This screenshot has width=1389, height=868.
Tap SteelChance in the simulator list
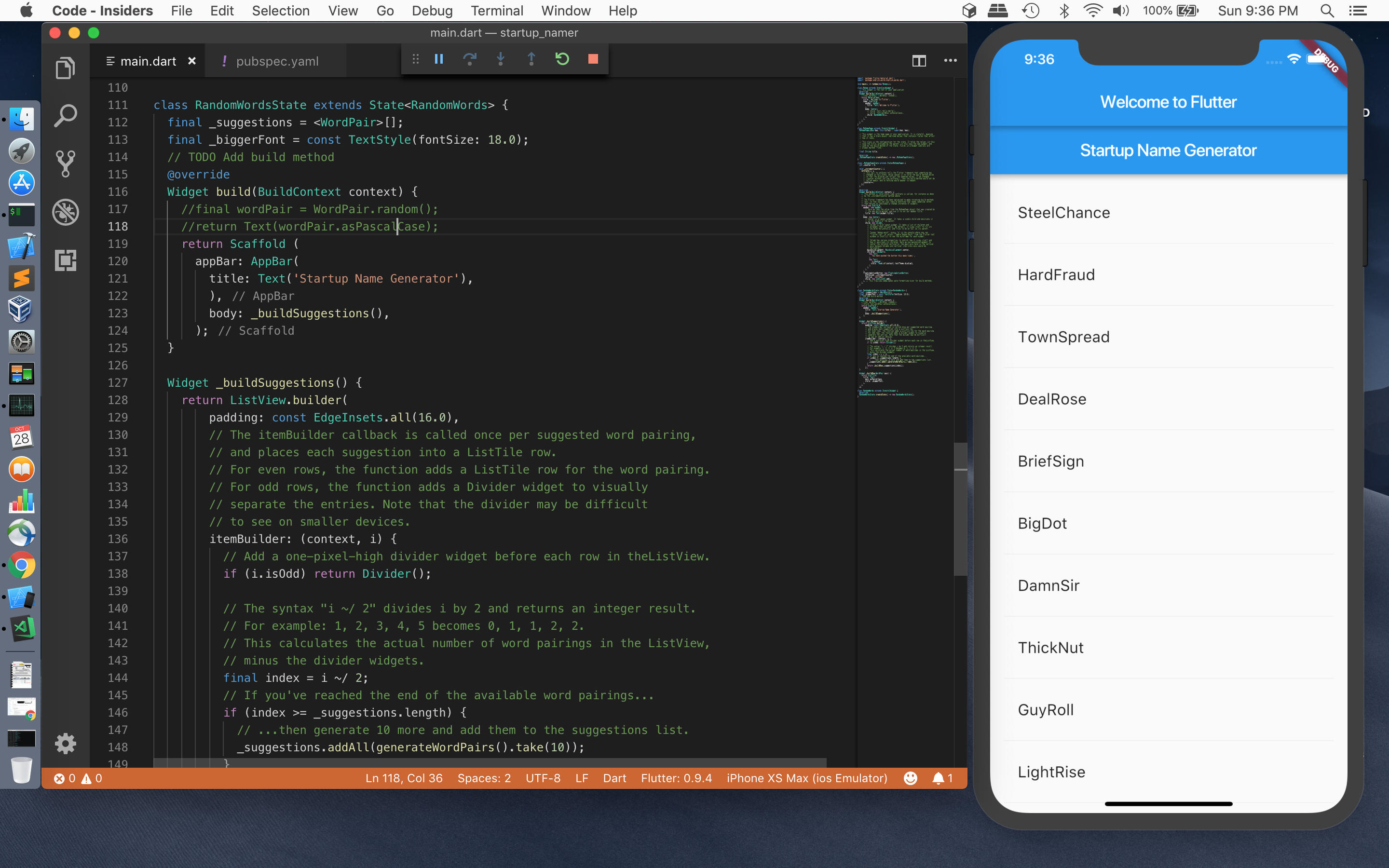coord(1168,212)
